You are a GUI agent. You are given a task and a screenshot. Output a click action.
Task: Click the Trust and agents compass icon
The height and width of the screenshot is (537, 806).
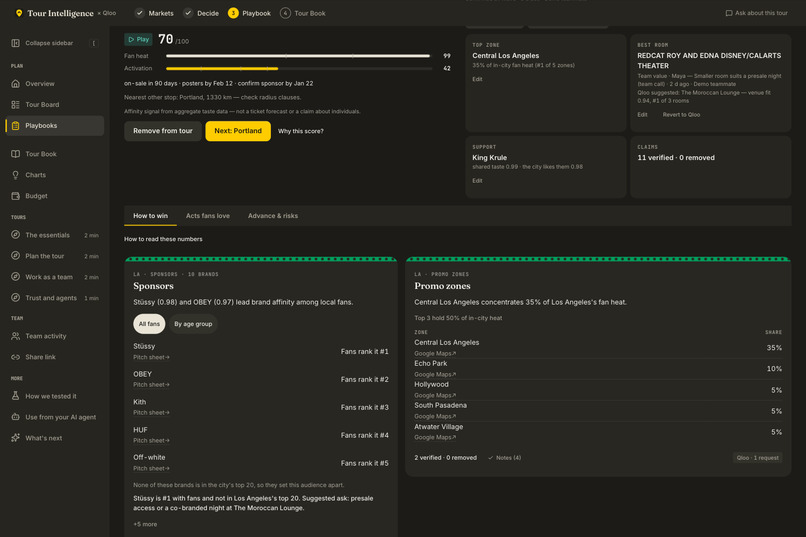(15, 298)
